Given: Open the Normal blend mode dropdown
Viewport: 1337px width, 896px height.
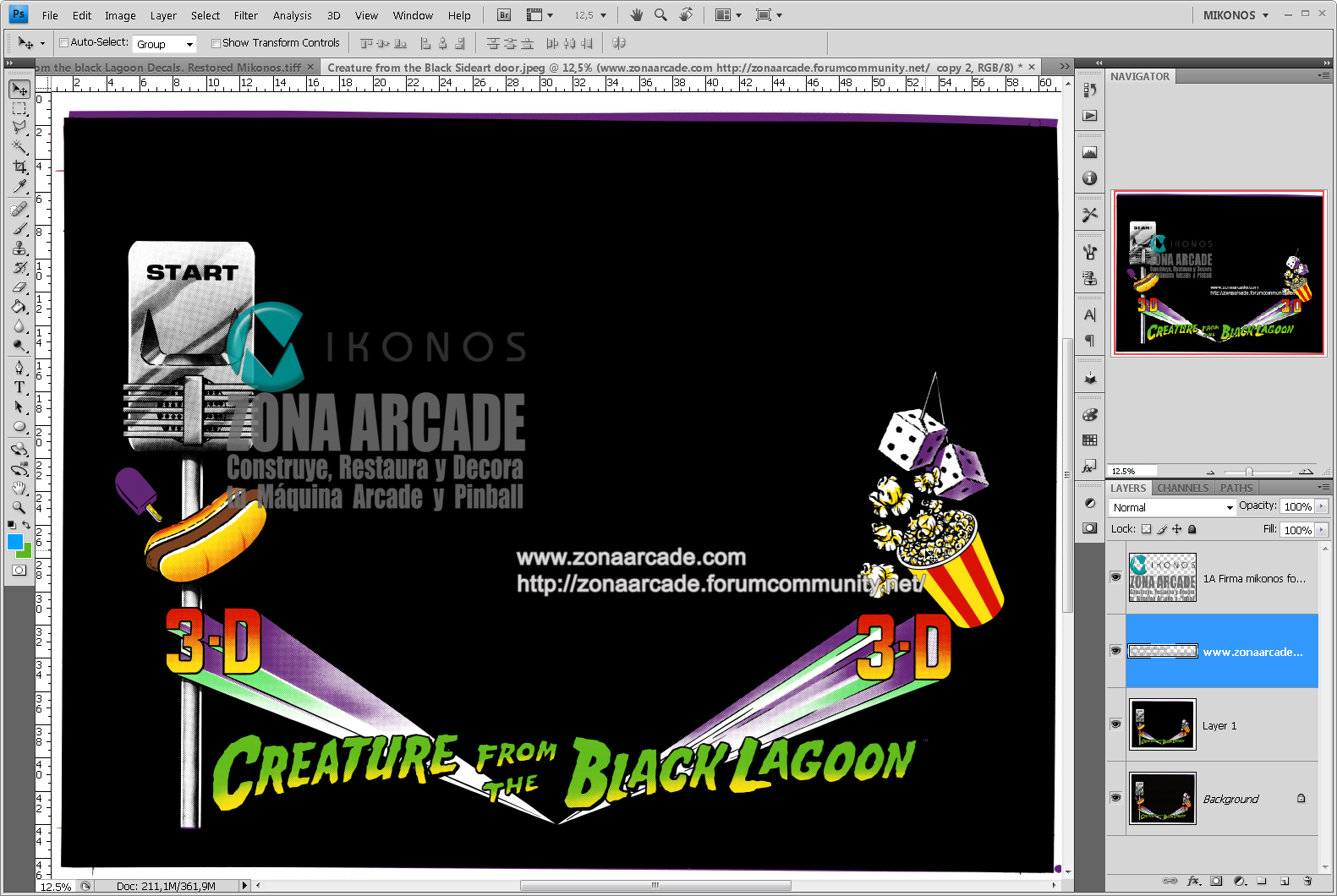Looking at the screenshot, I should 1173,507.
